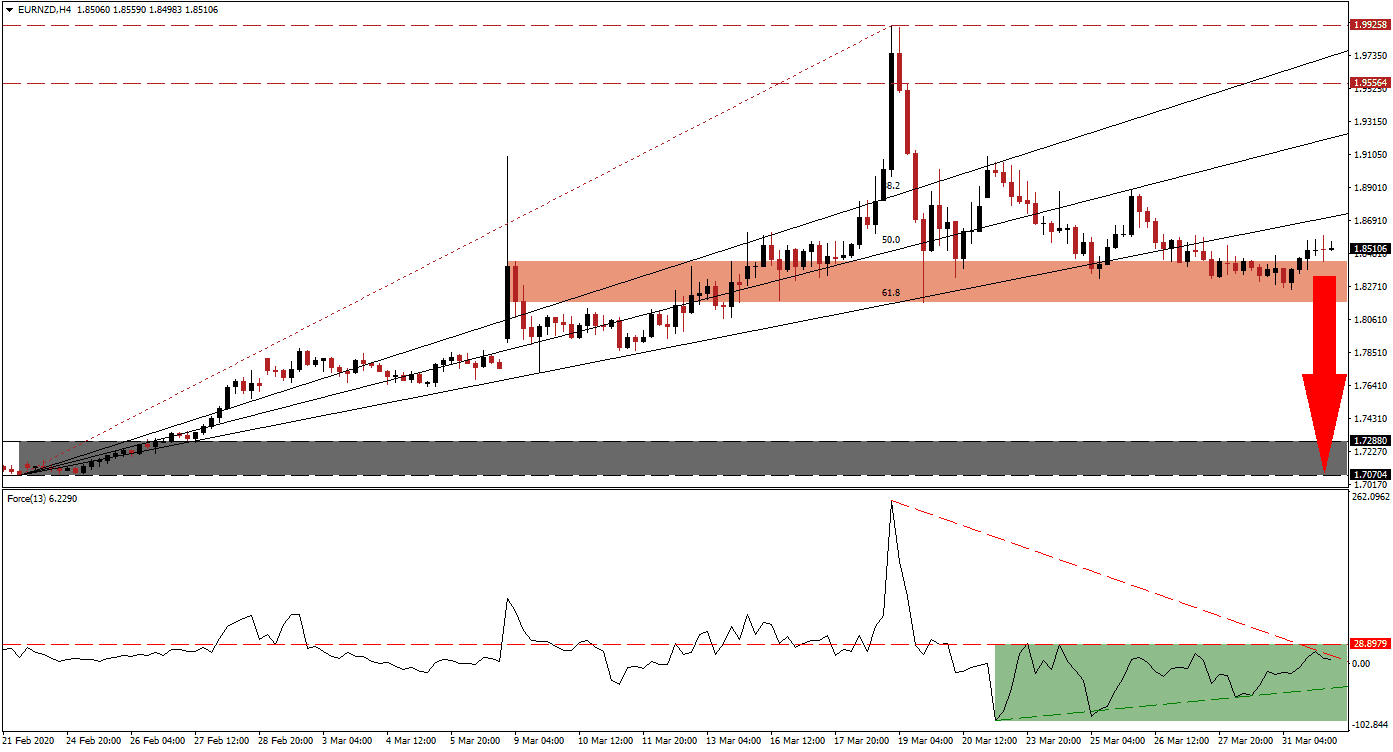Select the 50.0 Fibonacci fan label
This screenshot has height=752, width=1393.
[x=891, y=240]
